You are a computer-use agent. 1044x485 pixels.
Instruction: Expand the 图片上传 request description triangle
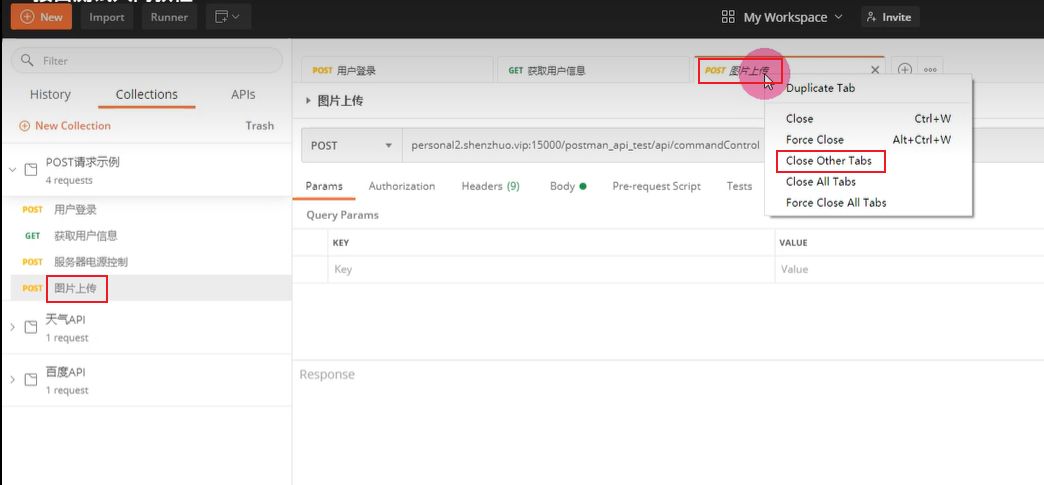(308, 101)
